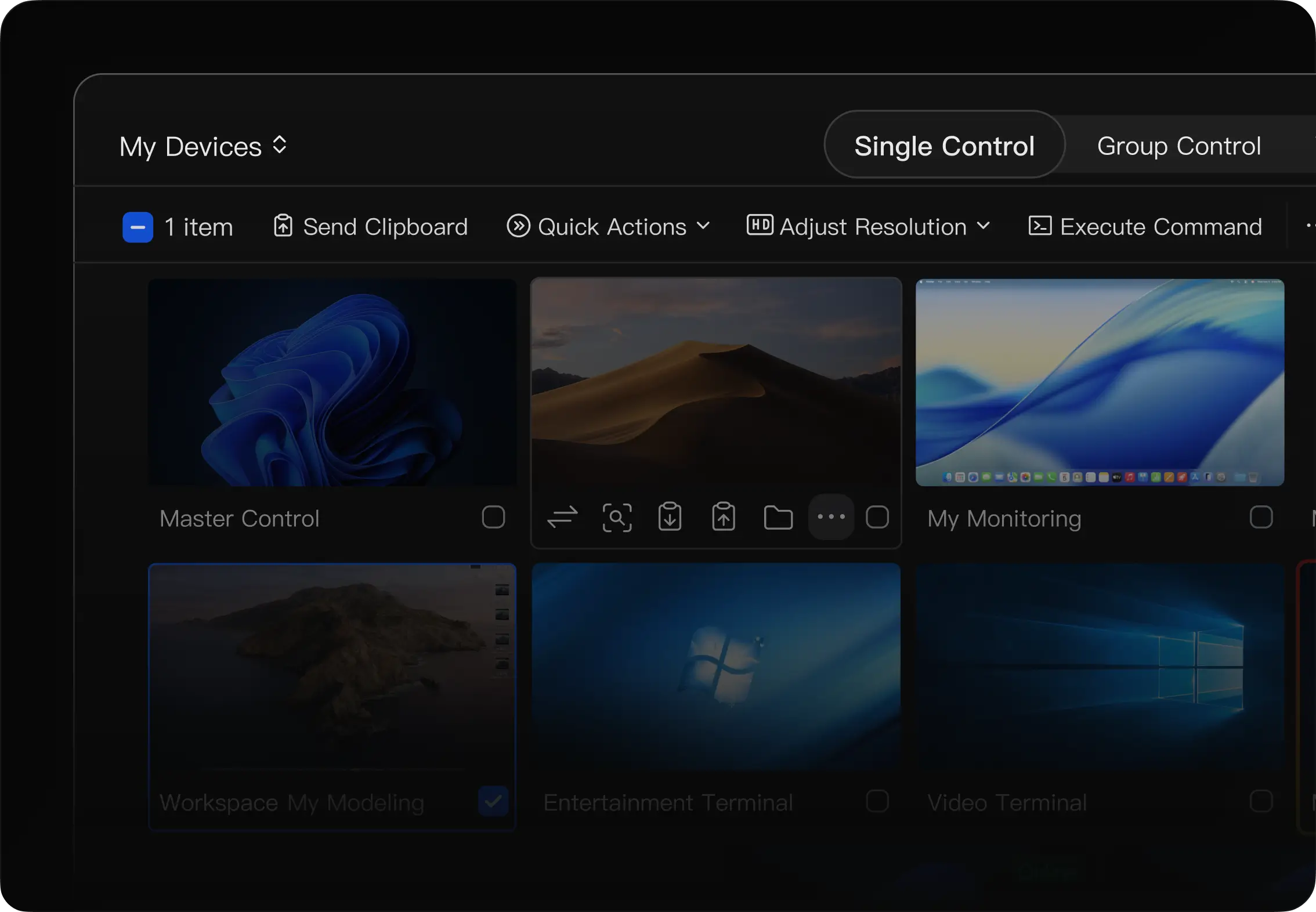Uncheck the Workspace My Modeling checkbox
Viewport: 1316px width, 912px height.
coord(493,801)
